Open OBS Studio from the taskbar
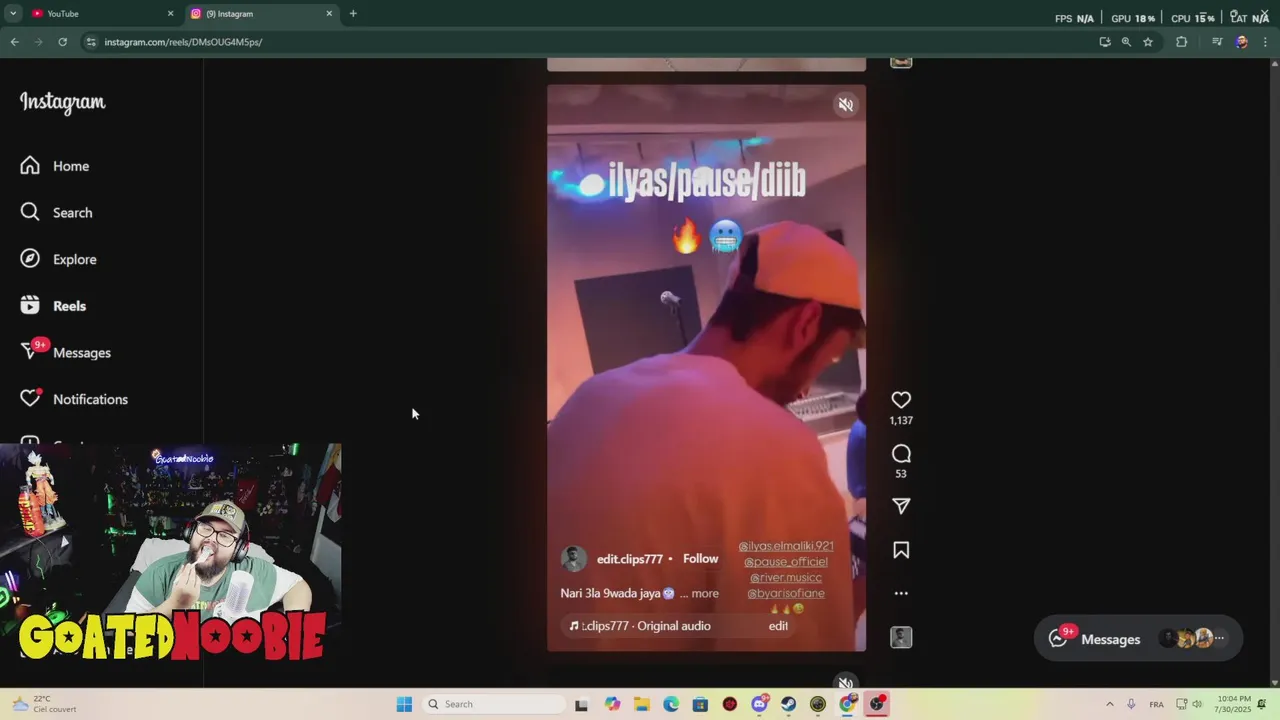This screenshot has width=1280, height=720. [x=877, y=704]
